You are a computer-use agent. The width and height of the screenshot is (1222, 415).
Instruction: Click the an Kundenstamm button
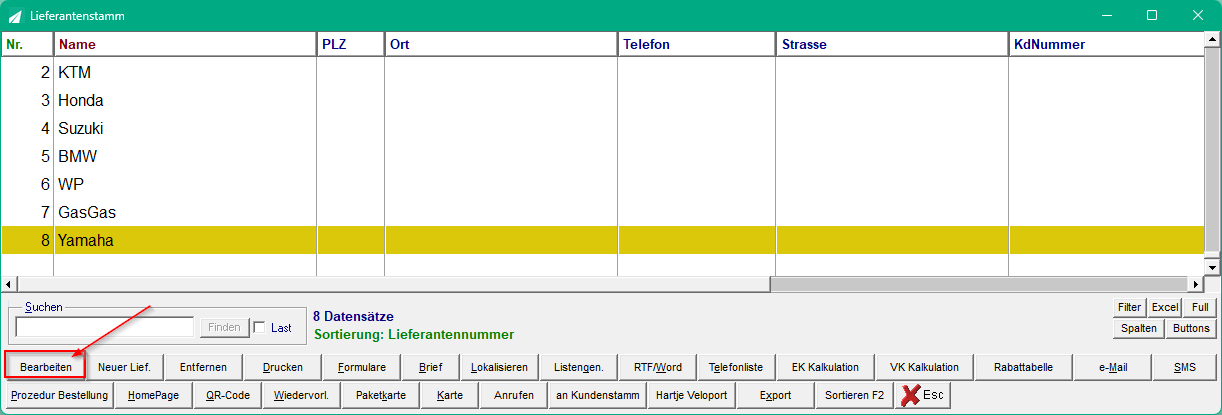(597, 395)
